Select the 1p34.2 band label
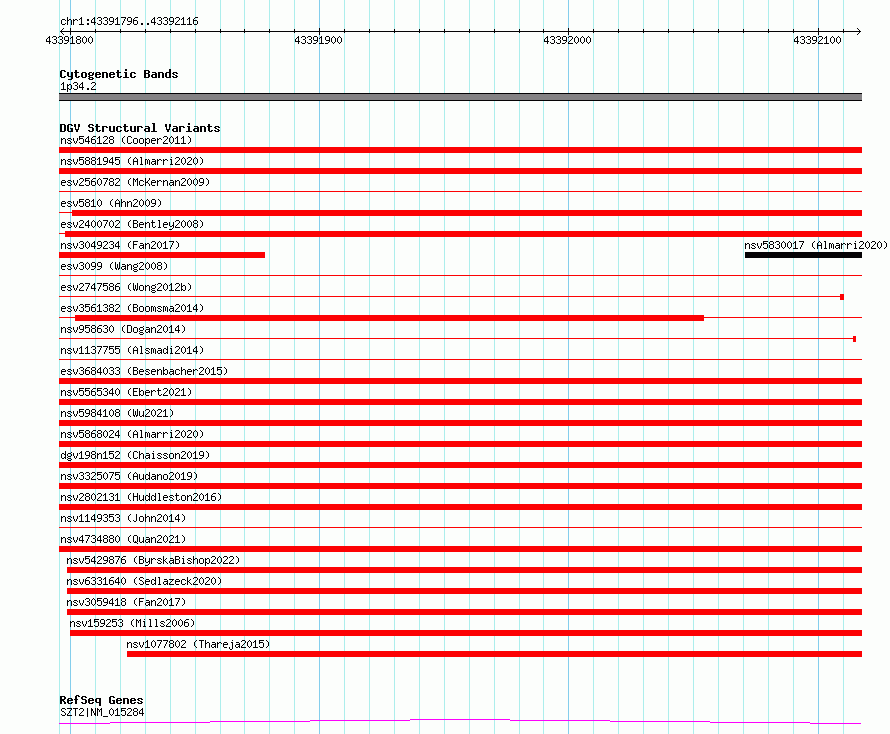Image resolution: width=890 pixels, height=734 pixels. (x=78, y=86)
